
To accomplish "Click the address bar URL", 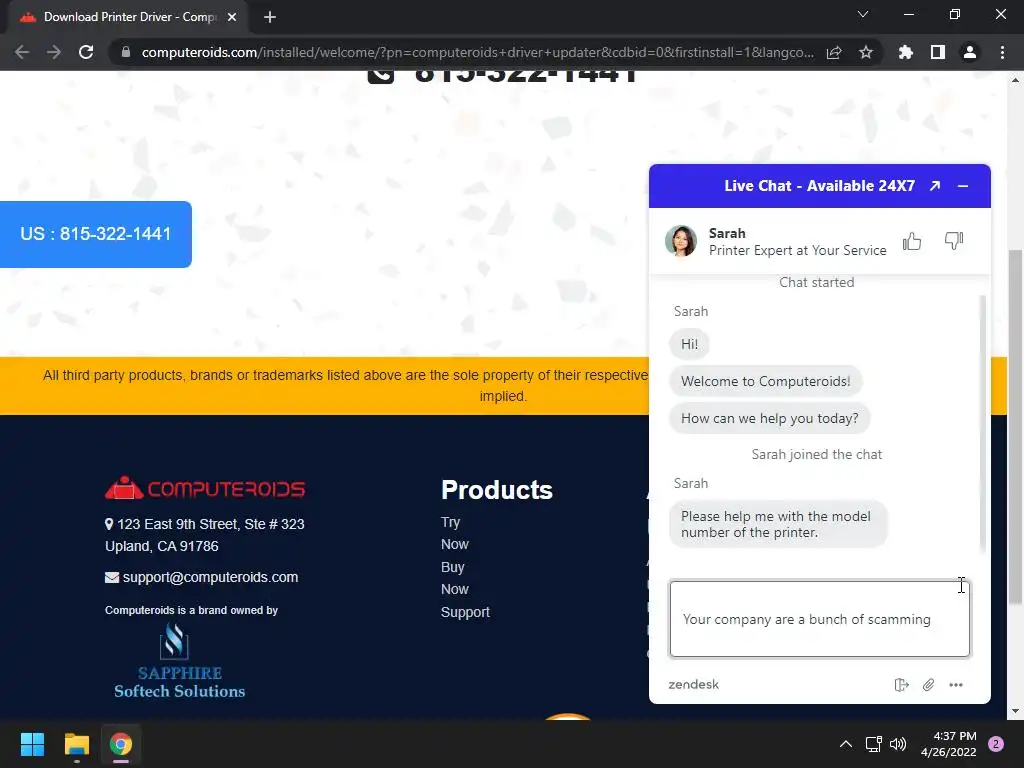I will coord(477,52).
